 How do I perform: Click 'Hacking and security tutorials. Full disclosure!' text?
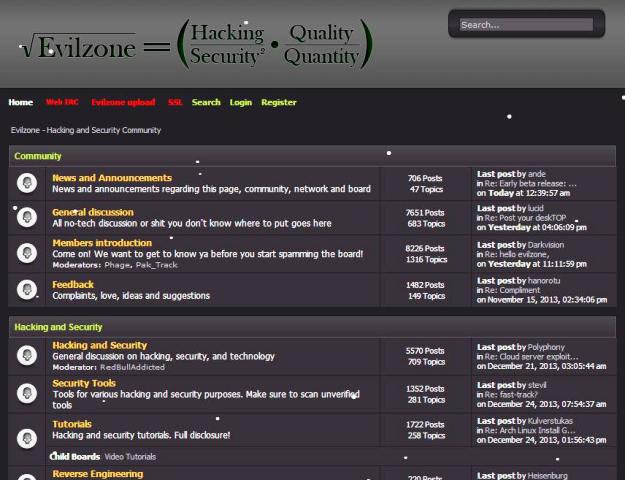141,435
